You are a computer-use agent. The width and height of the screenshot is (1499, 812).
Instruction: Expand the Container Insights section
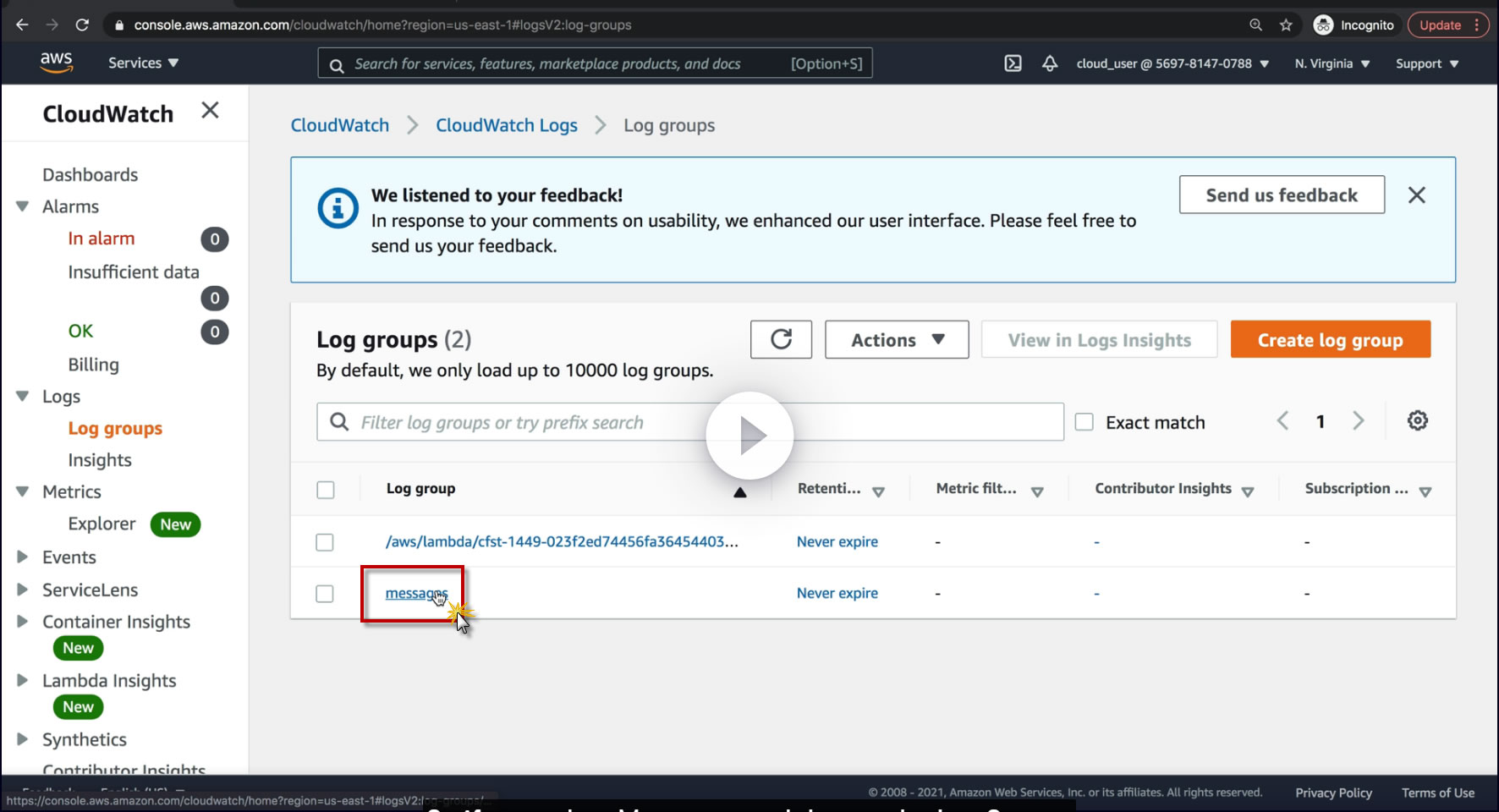[x=22, y=622]
